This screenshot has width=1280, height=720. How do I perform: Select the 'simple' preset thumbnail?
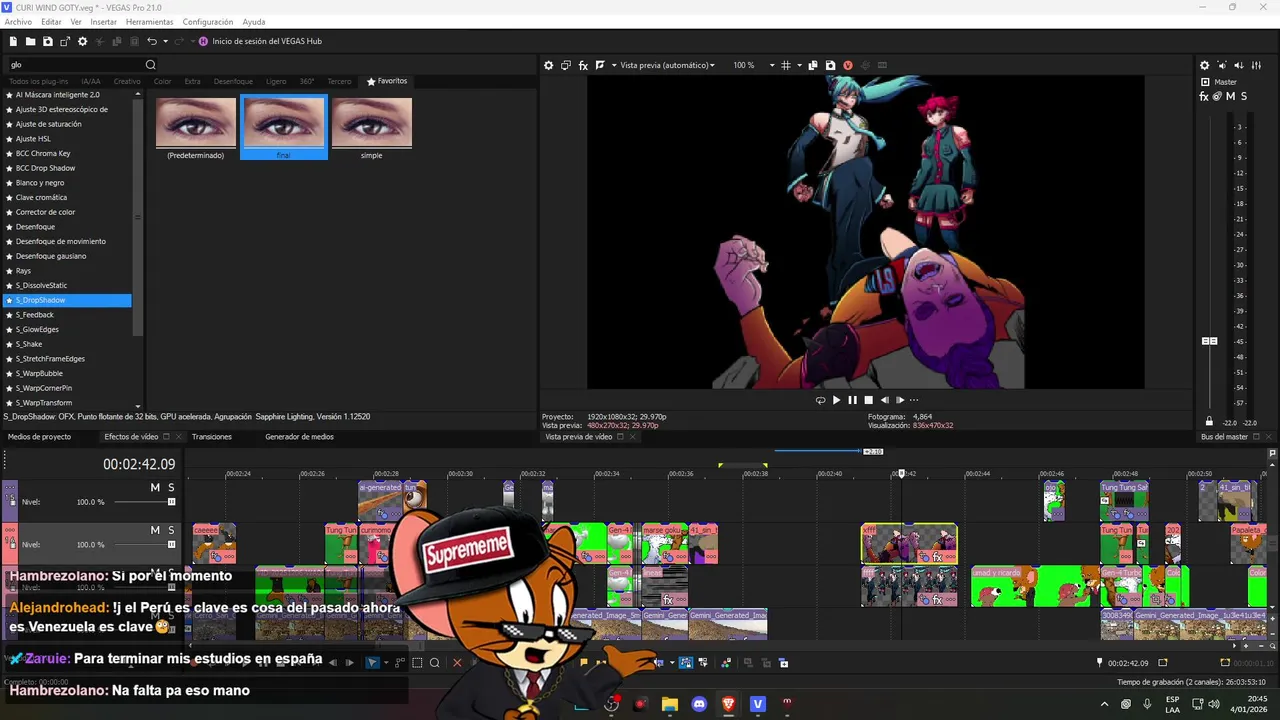pyautogui.click(x=372, y=127)
